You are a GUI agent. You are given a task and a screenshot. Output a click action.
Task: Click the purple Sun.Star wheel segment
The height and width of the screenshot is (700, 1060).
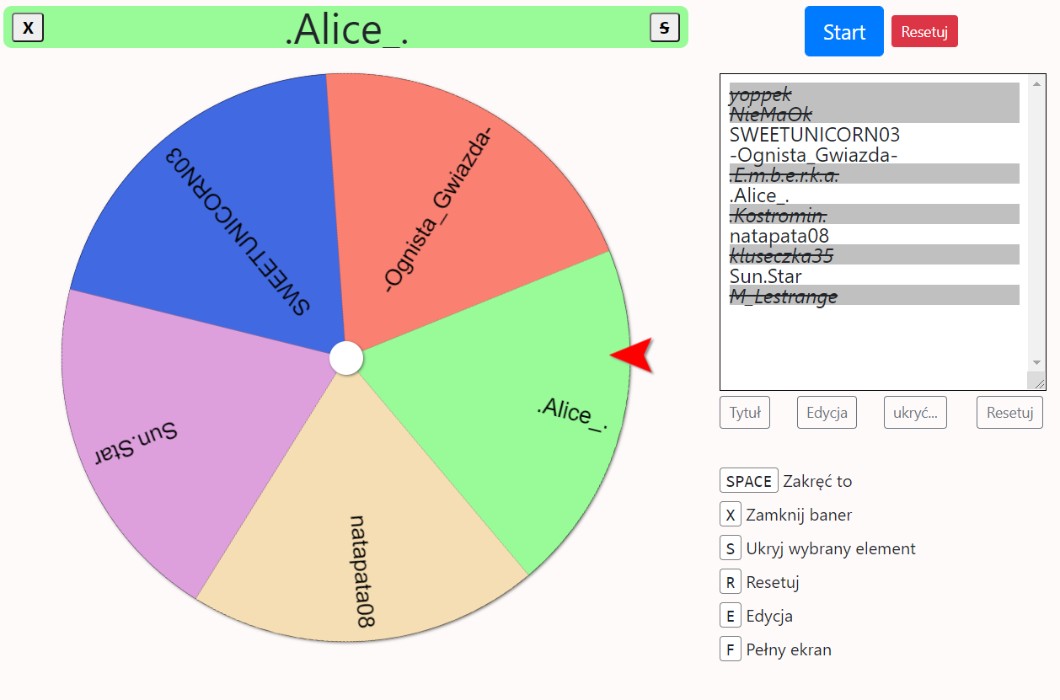(170, 430)
